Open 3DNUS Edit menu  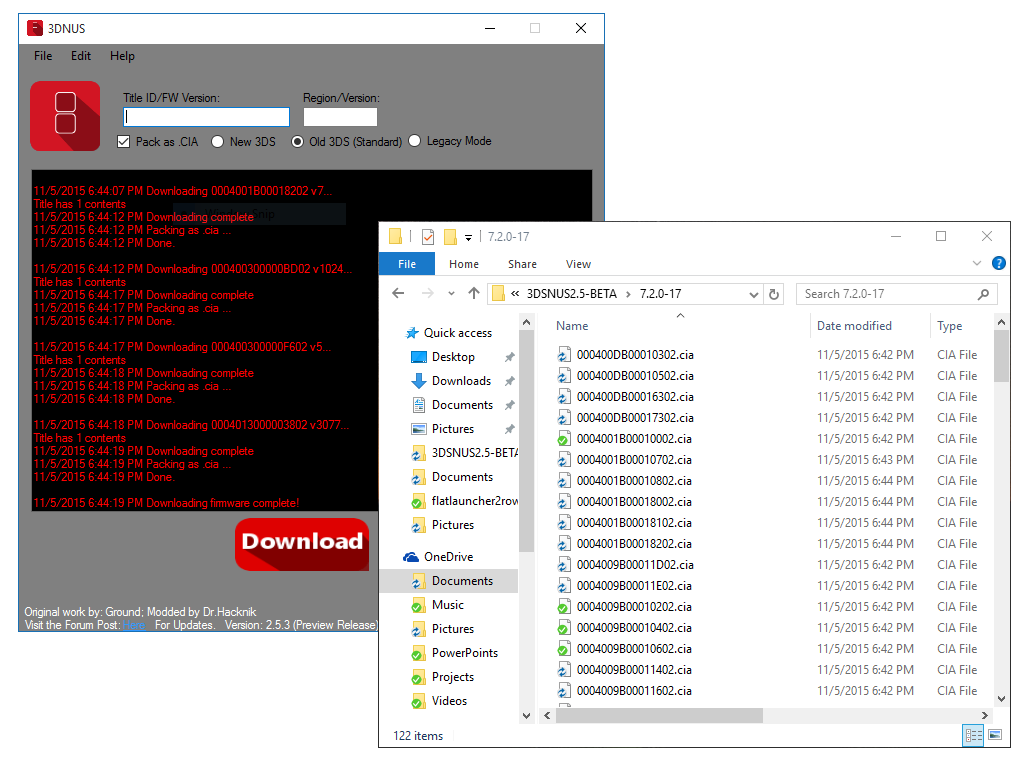coord(81,56)
